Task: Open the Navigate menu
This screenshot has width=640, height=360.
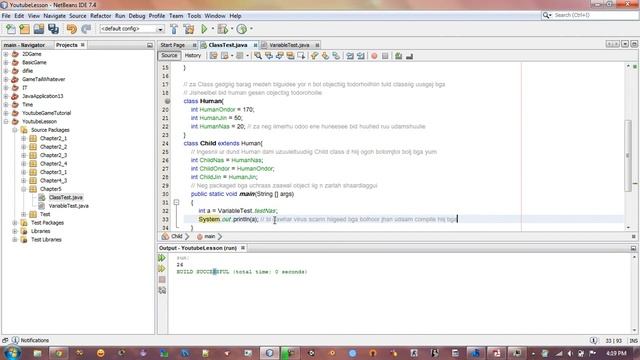Action: 54,16
